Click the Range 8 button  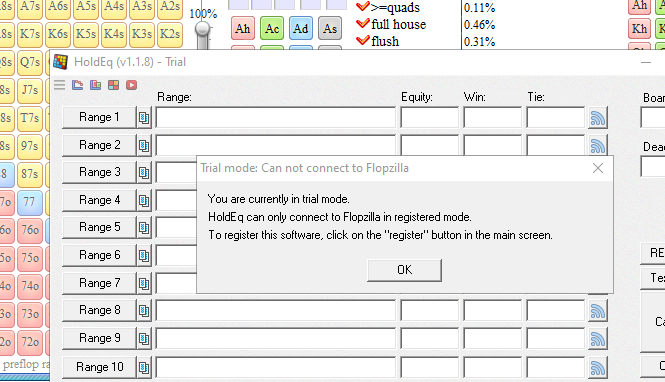pyautogui.click(x=99, y=311)
